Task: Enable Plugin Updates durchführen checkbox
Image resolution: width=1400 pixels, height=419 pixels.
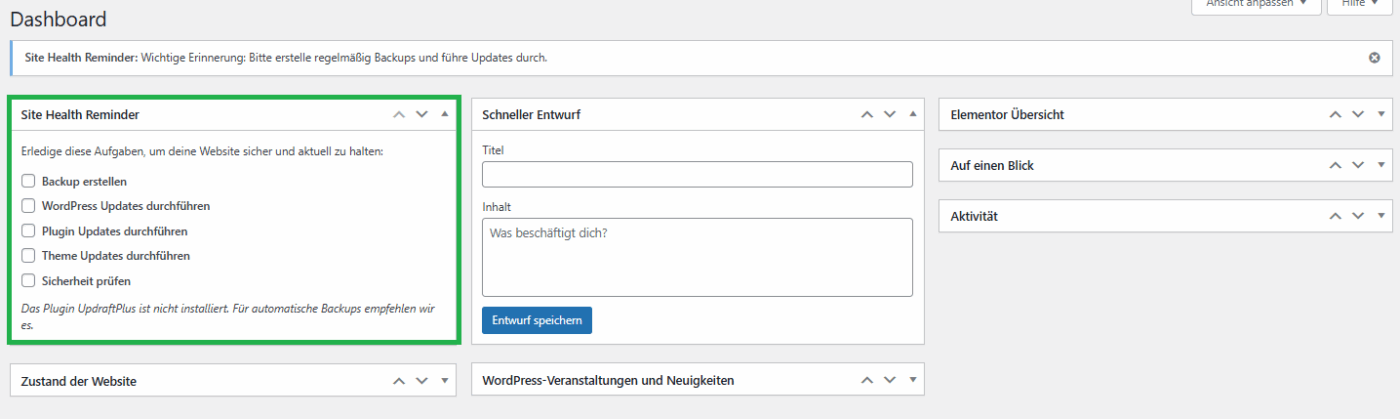Action: (28, 231)
